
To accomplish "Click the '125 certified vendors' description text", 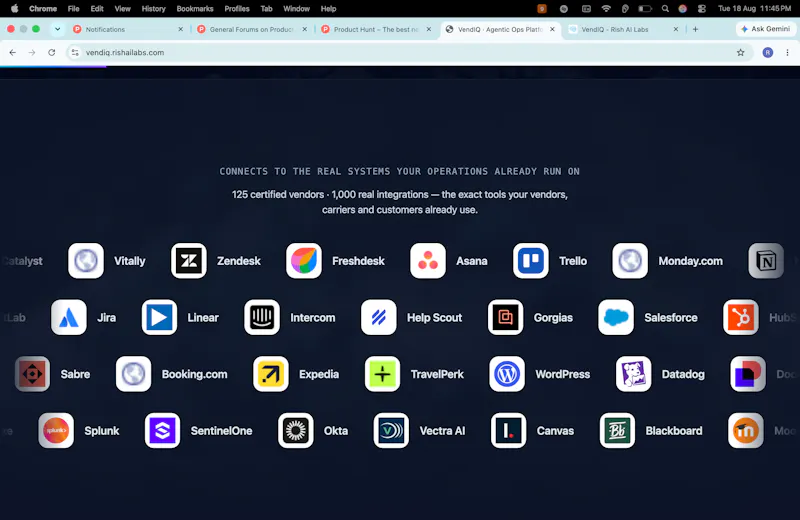I will [399, 202].
